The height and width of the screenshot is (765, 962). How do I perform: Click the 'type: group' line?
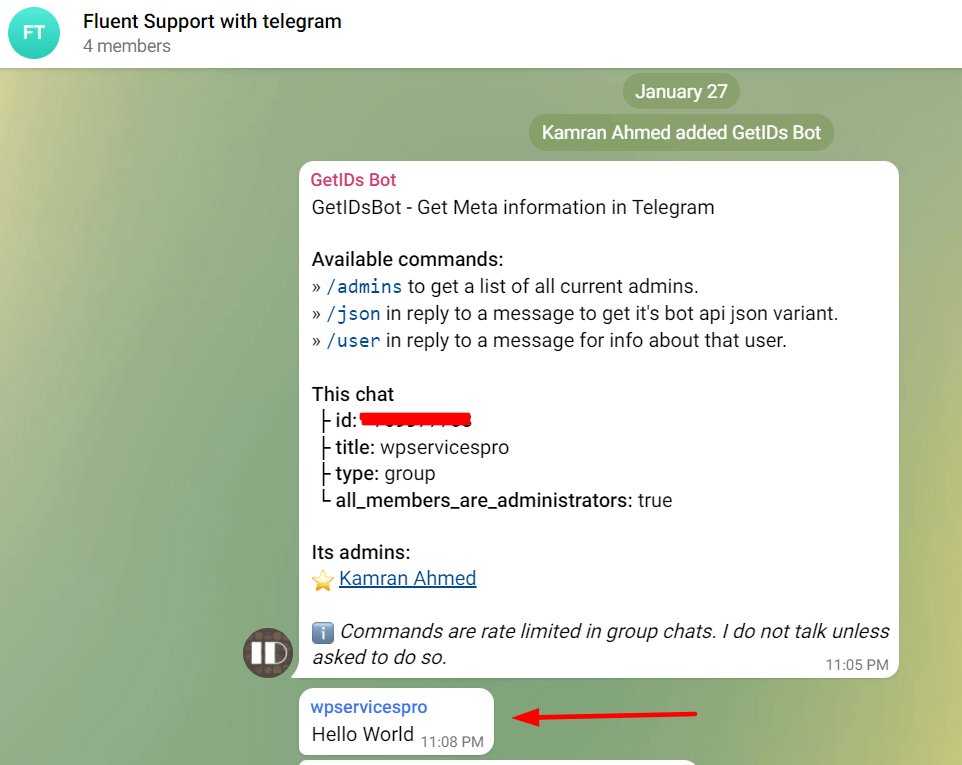pos(379,474)
